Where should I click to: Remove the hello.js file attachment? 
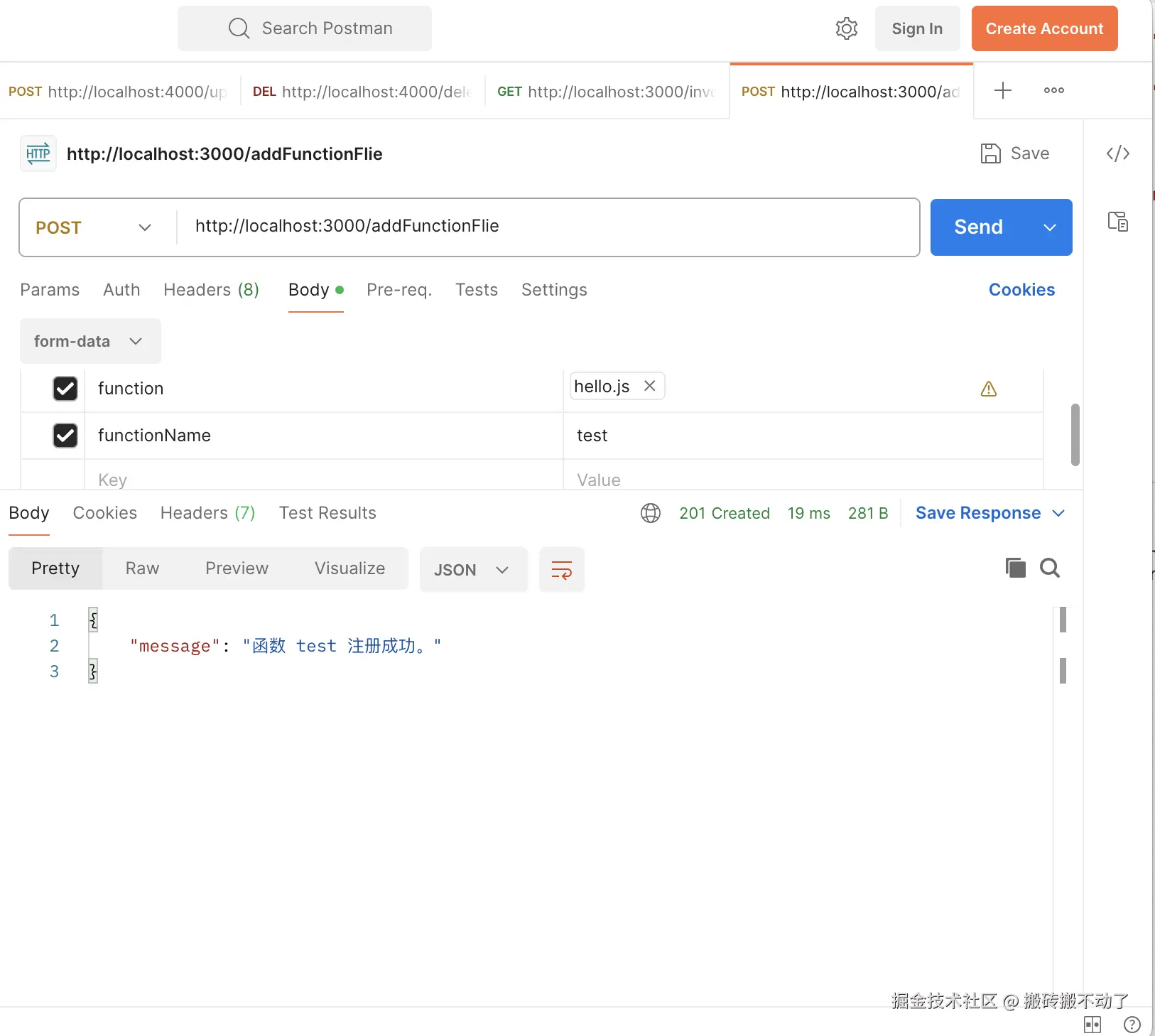click(649, 386)
